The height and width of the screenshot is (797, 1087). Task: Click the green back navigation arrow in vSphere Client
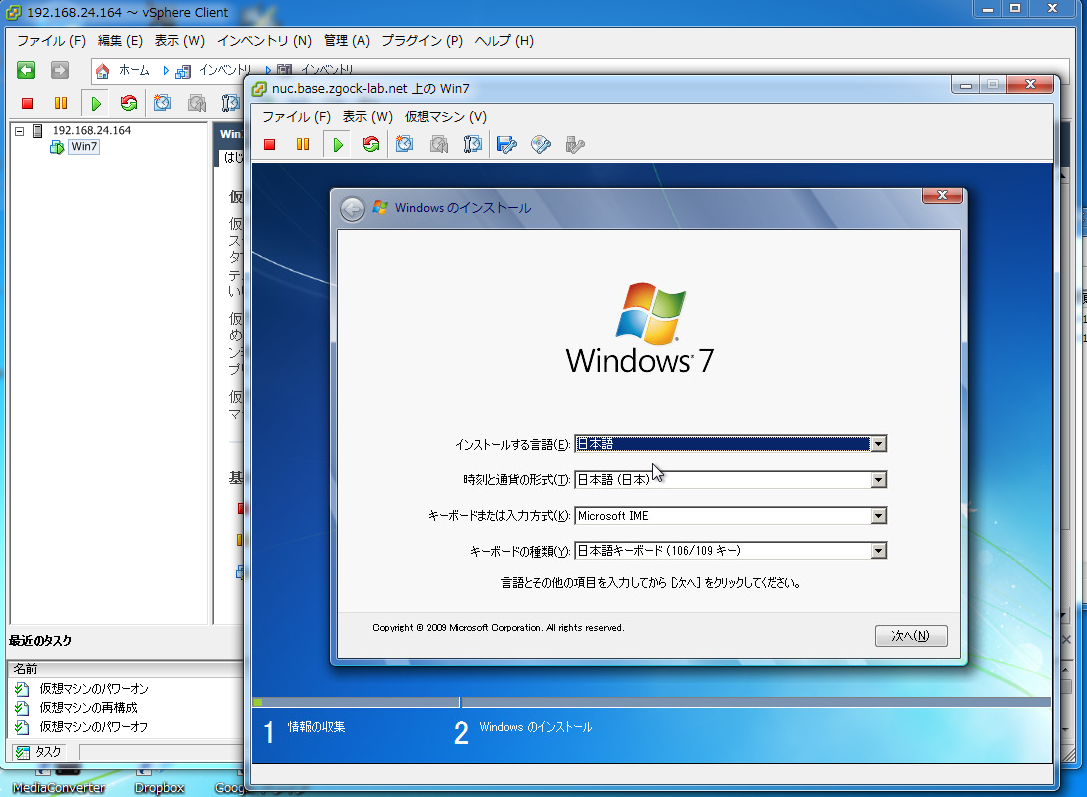[26, 70]
